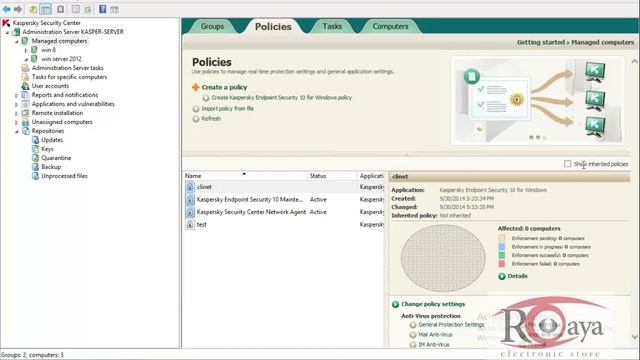The width and height of the screenshot is (640, 360).
Task: Click the lock icon of clinet policy
Action: click(190, 187)
